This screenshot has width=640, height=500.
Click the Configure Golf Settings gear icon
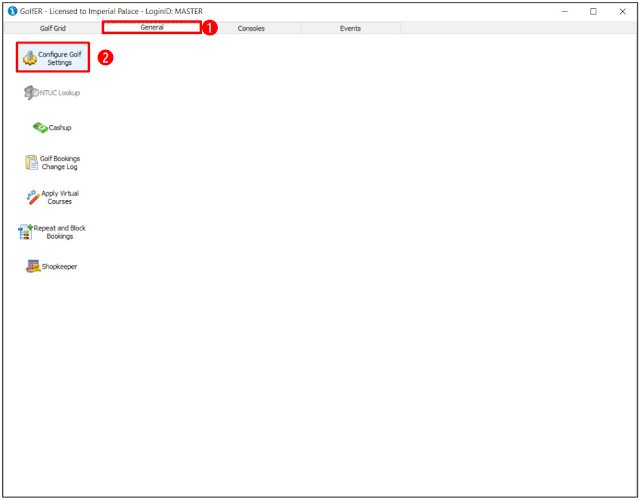click(x=30, y=58)
